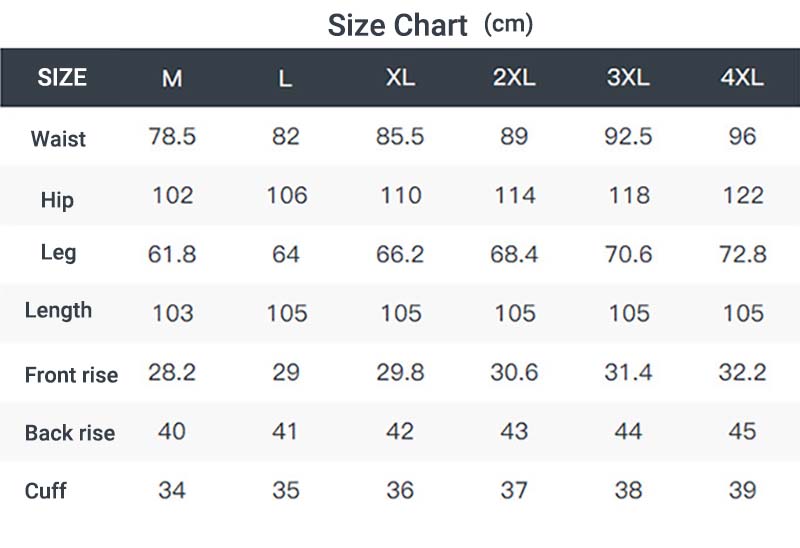
Task: Select the Hip row label
Action: coord(57,200)
